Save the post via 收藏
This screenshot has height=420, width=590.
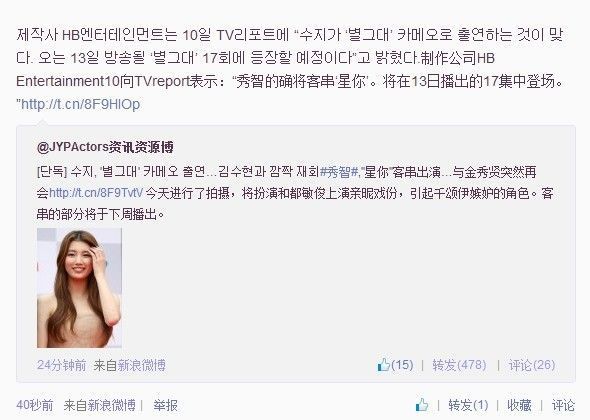pyautogui.click(x=519, y=405)
